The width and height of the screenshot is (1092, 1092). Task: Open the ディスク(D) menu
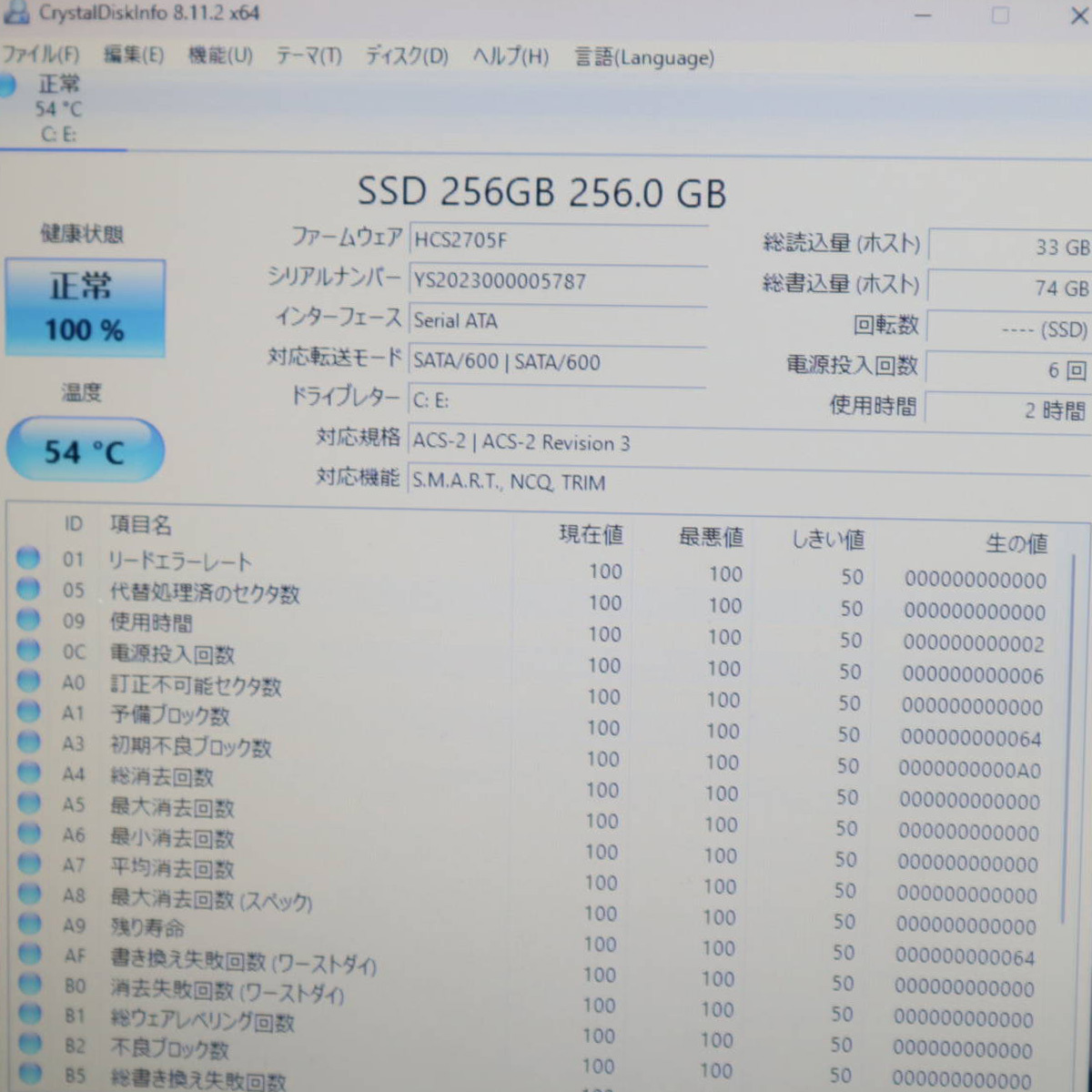point(407,56)
